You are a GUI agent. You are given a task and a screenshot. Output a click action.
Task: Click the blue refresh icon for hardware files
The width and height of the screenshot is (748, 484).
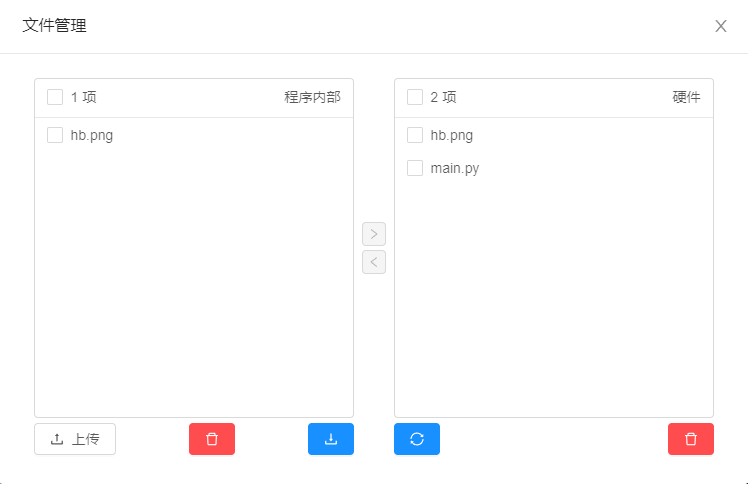(x=417, y=439)
